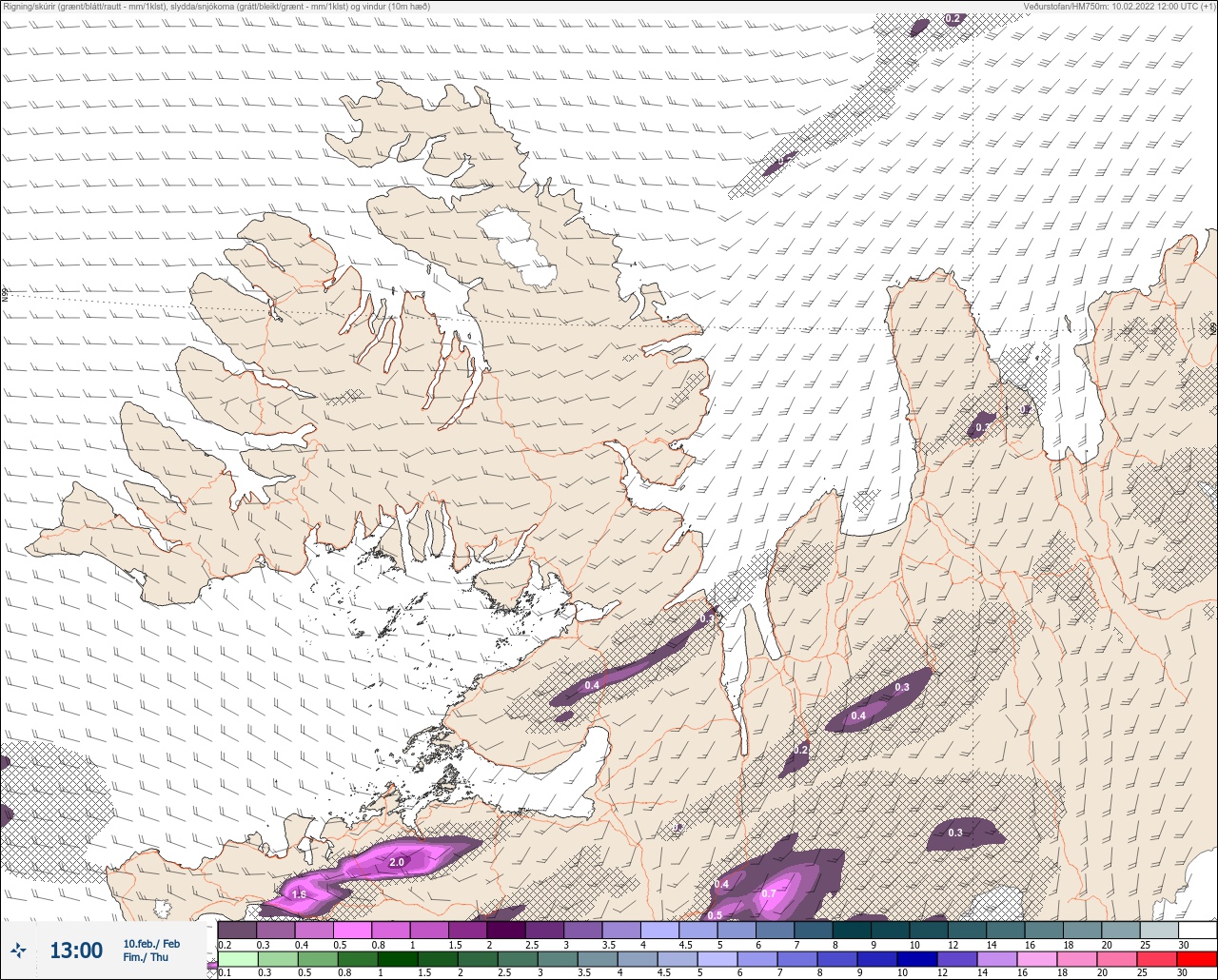Screen dimensions: 1218x980
Task: Click the 13:00 forecast time
Action: 76,951
